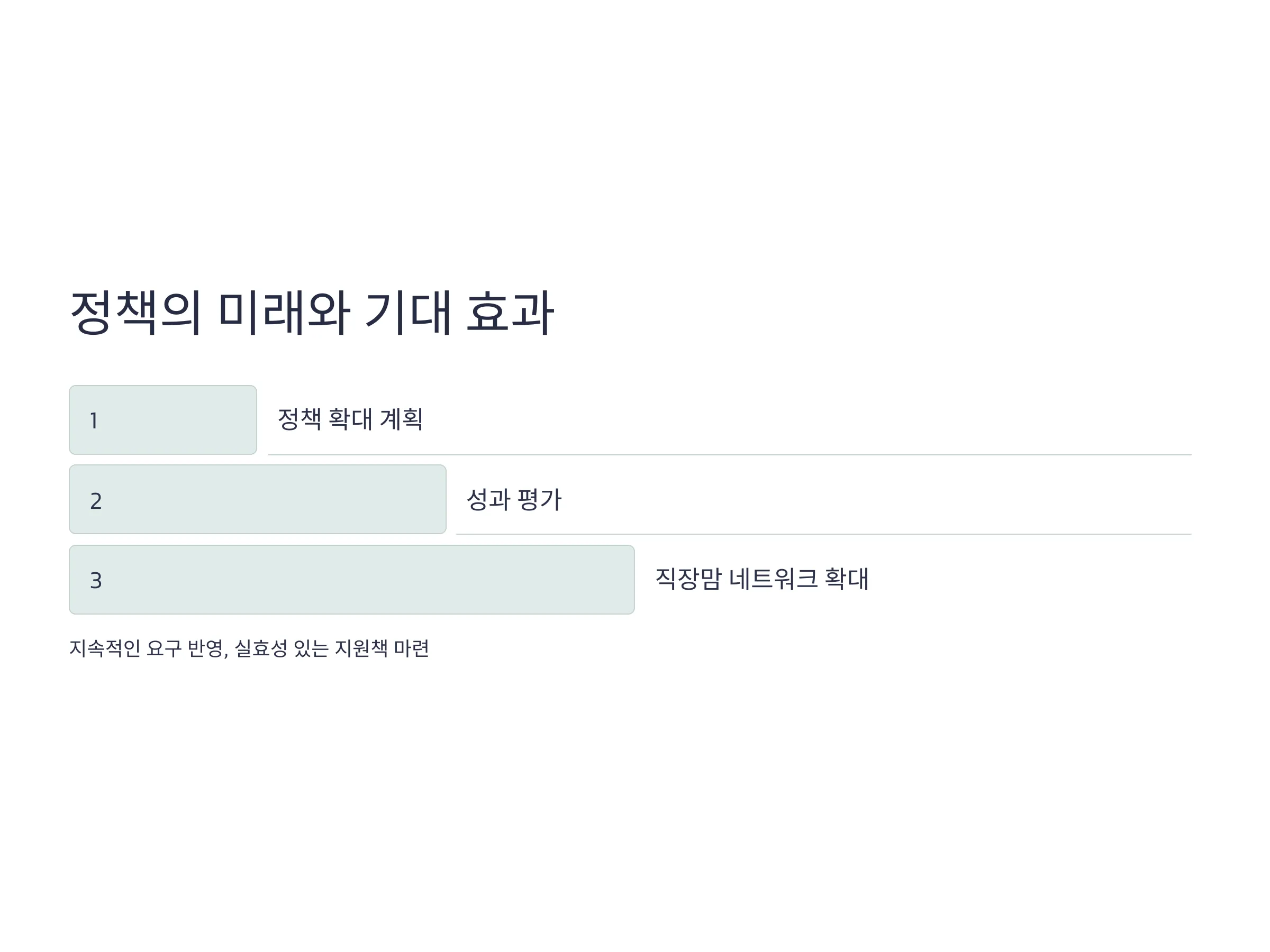Click the number 3 in the third bar
Image resolution: width=1270 pixels, height=952 pixels.
(96, 581)
